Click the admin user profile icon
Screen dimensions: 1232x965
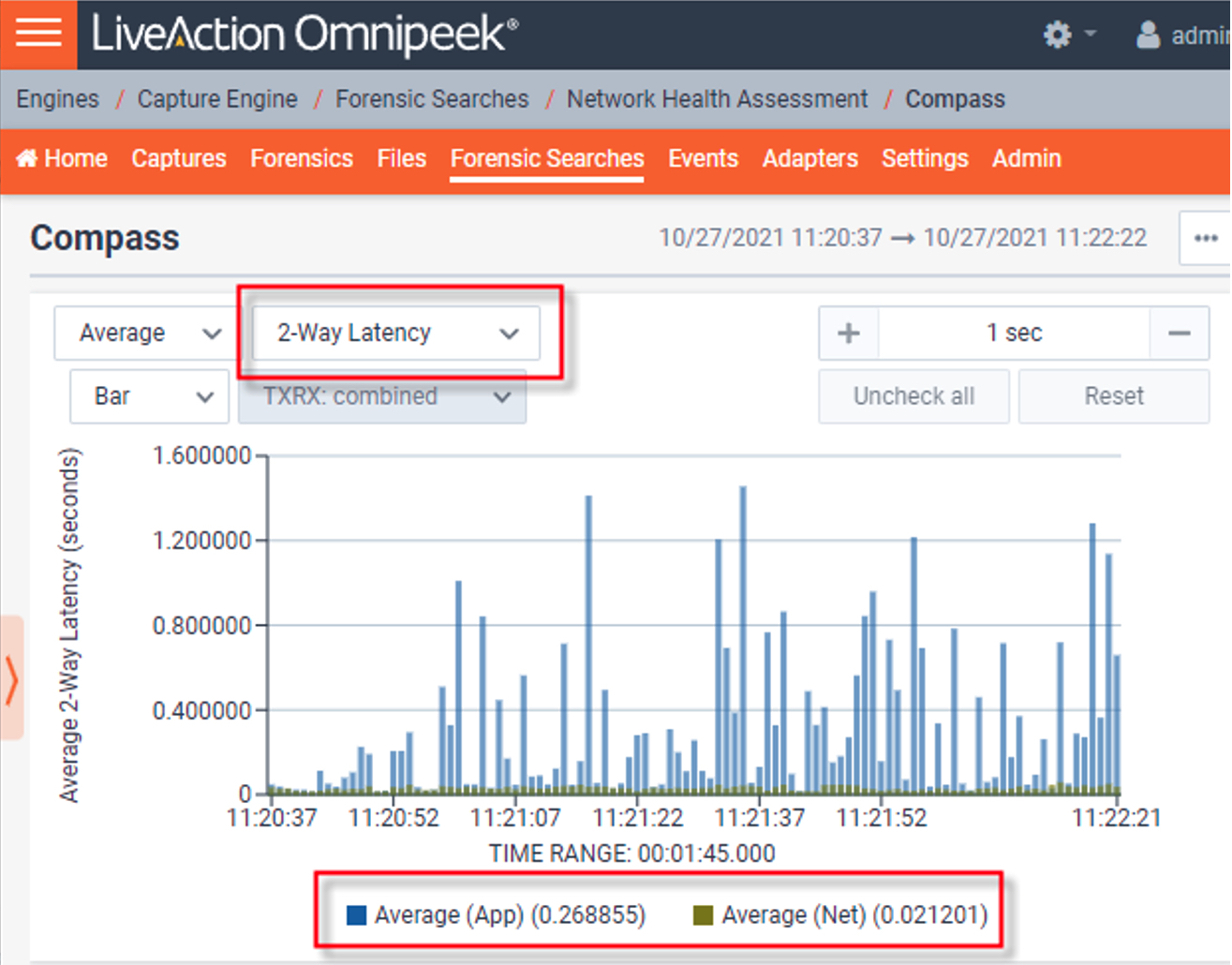coord(1148,36)
